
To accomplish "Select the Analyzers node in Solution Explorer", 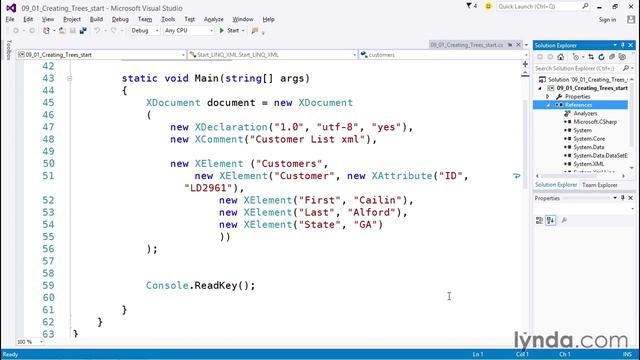I will [585, 113].
